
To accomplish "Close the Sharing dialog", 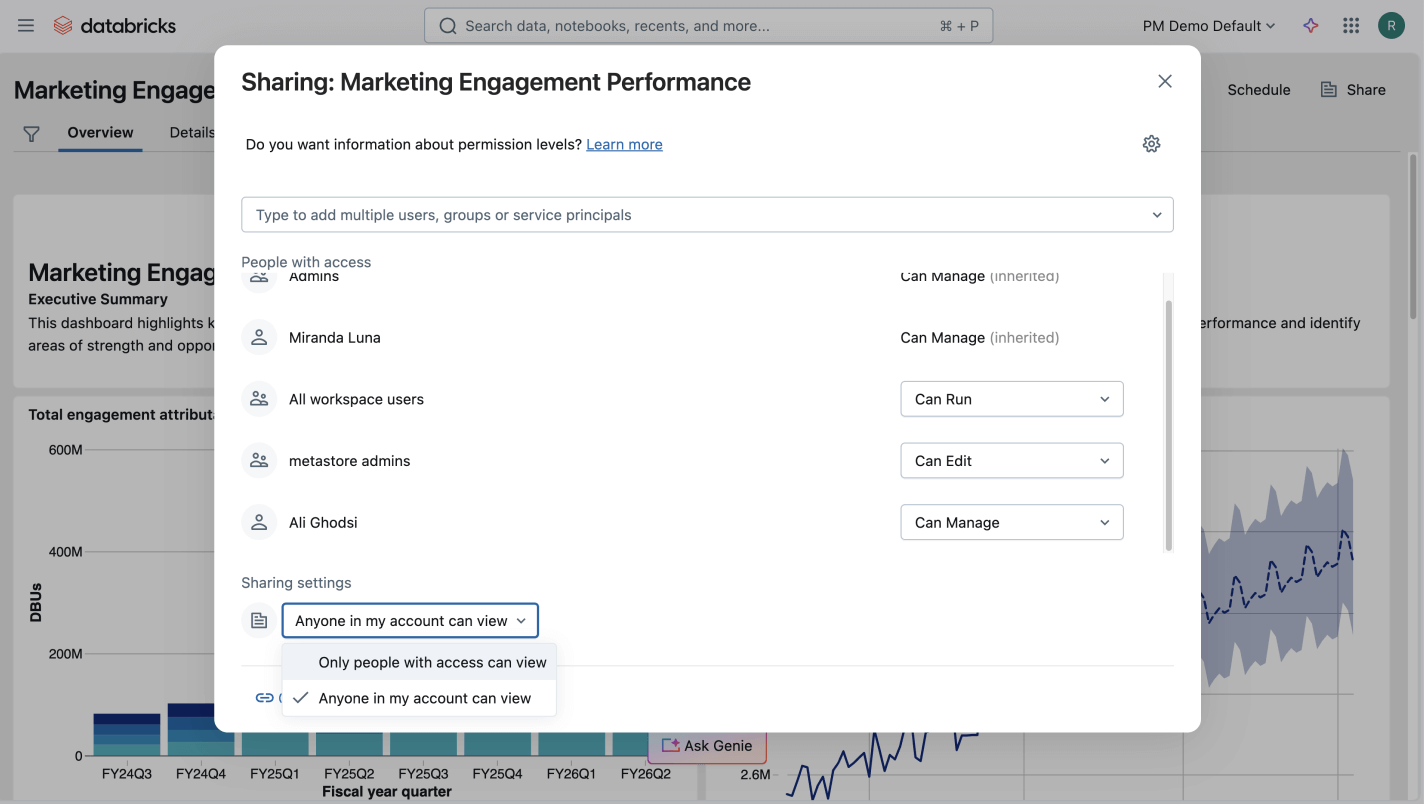I will click(1164, 82).
